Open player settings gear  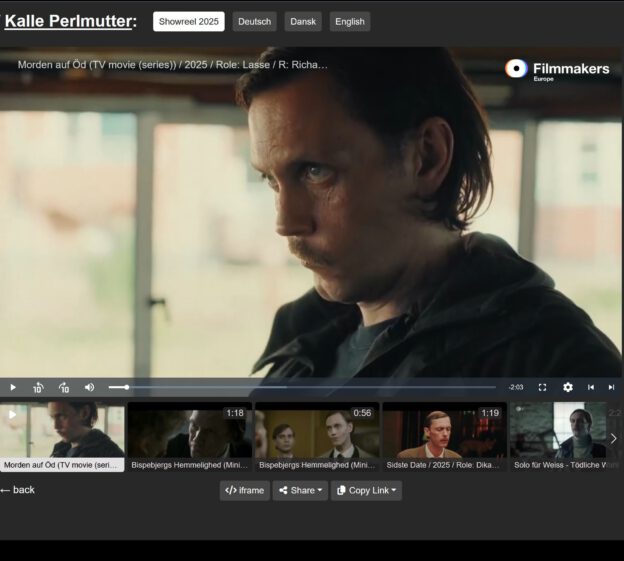(568, 387)
